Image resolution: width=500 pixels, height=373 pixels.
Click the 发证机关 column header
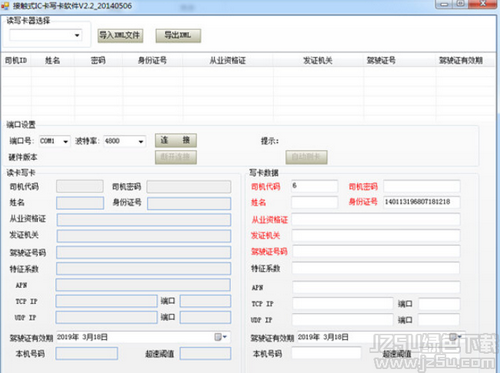[x=318, y=60]
